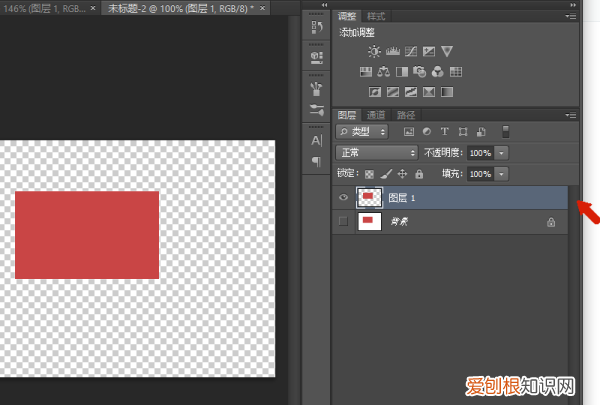Open the History panel icon

(x=316, y=26)
